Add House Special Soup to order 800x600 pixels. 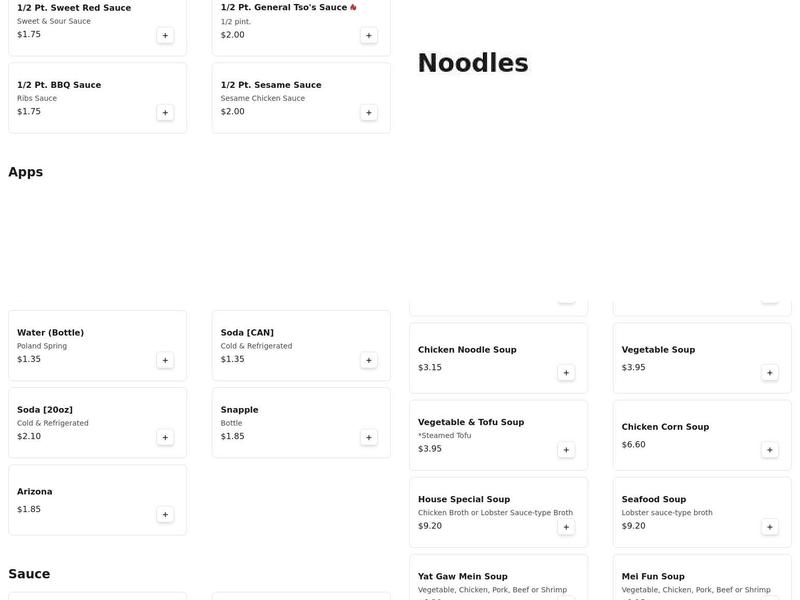tap(566, 527)
